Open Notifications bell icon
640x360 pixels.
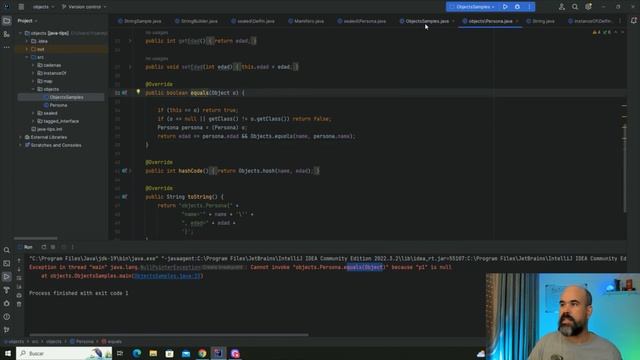point(633,21)
